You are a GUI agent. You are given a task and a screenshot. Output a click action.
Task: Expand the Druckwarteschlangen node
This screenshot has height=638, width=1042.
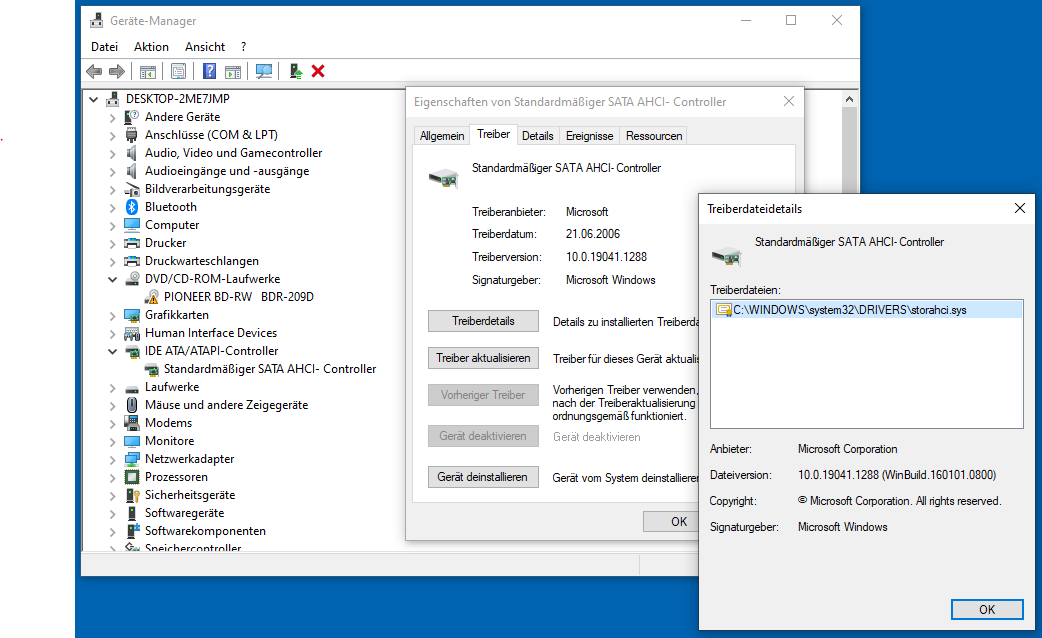(112, 261)
